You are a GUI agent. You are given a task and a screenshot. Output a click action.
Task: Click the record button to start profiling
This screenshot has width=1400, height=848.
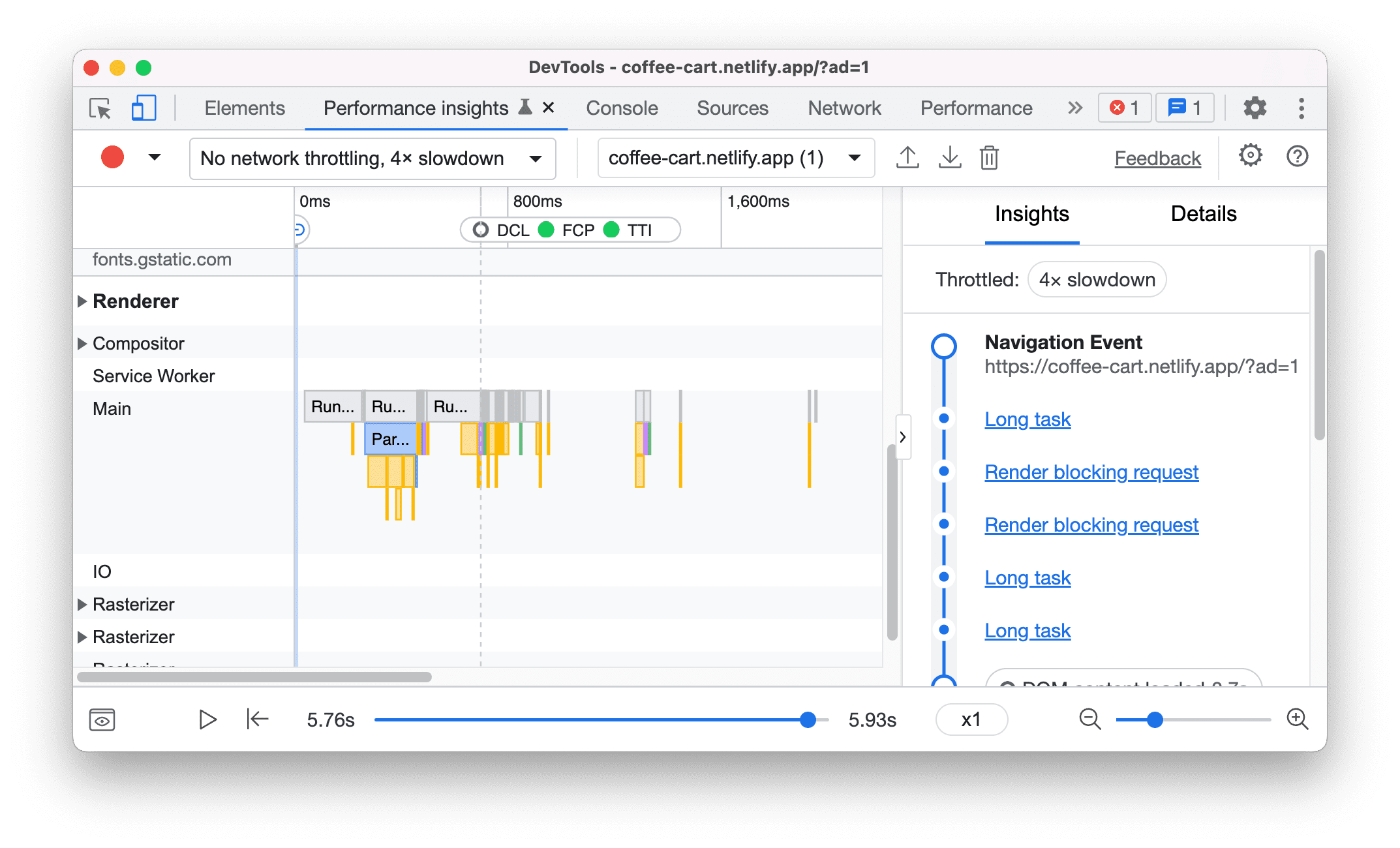(x=113, y=157)
